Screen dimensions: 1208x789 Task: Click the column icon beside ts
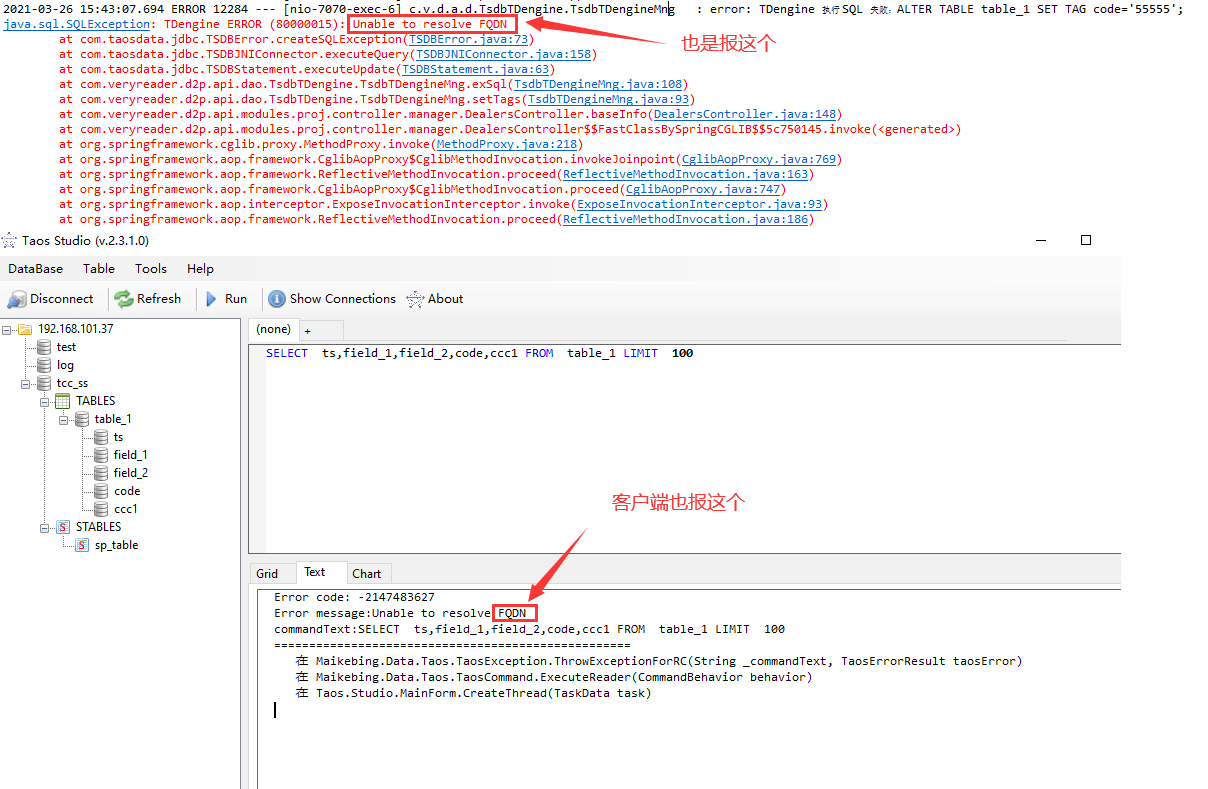[100, 436]
